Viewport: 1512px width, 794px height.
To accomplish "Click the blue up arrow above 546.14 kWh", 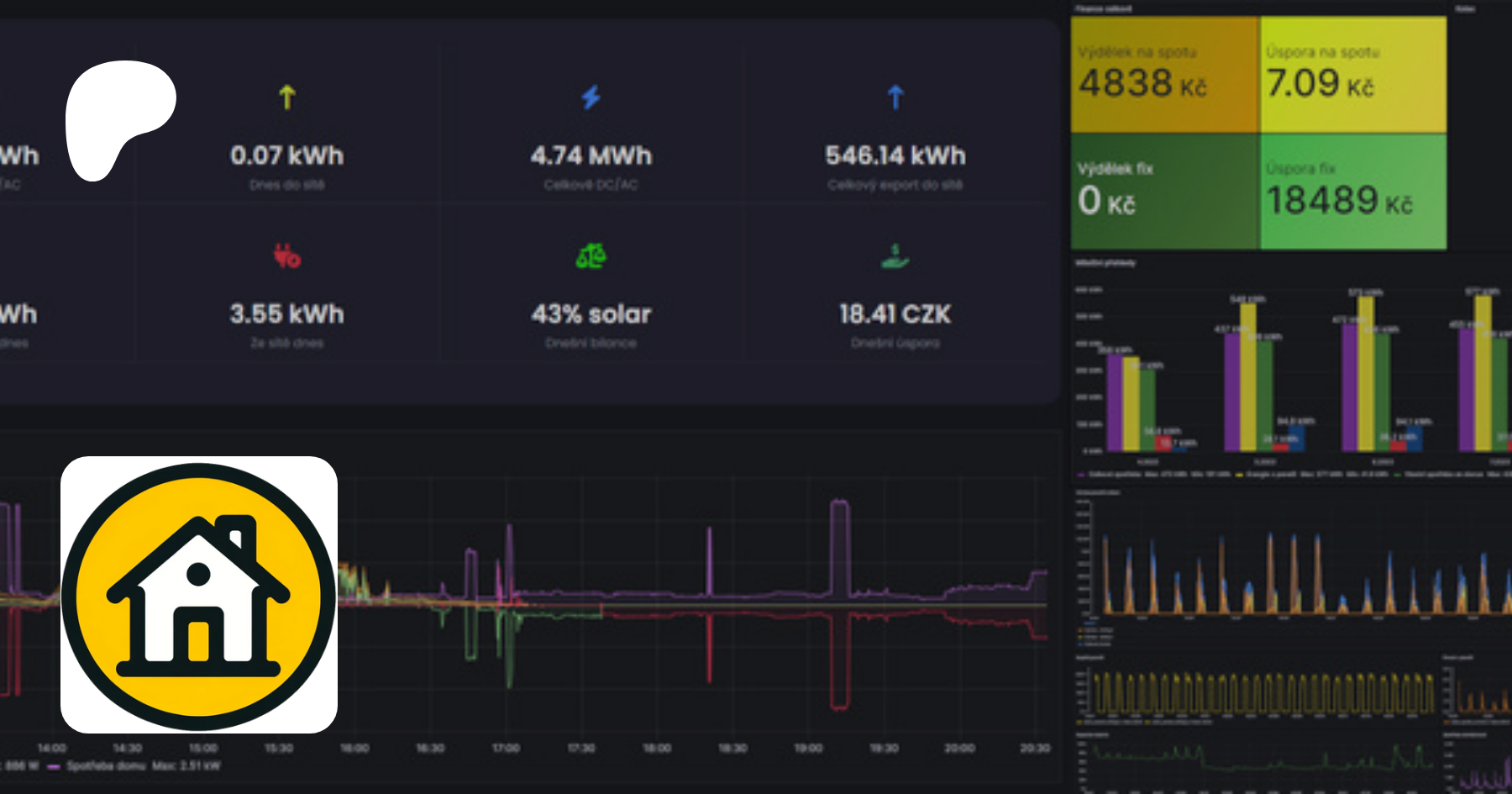I will tap(895, 97).
